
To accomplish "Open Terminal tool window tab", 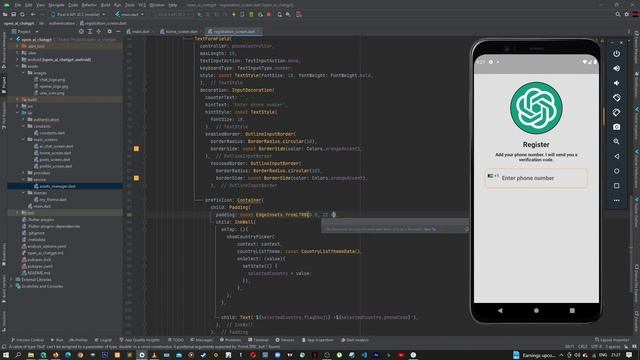I will pyautogui.click(x=258, y=340).
